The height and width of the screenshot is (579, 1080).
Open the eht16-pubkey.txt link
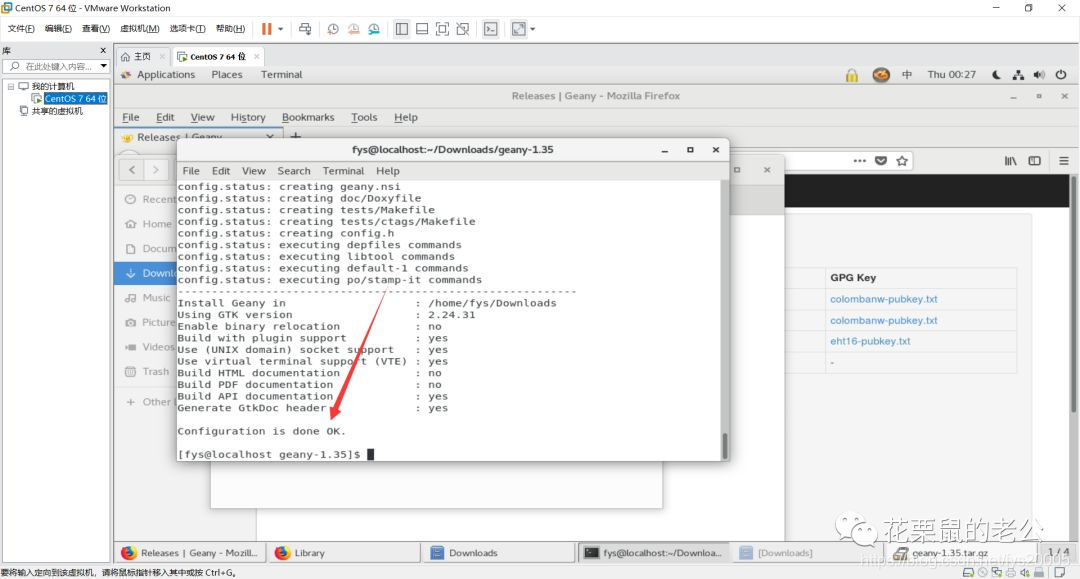pos(870,341)
